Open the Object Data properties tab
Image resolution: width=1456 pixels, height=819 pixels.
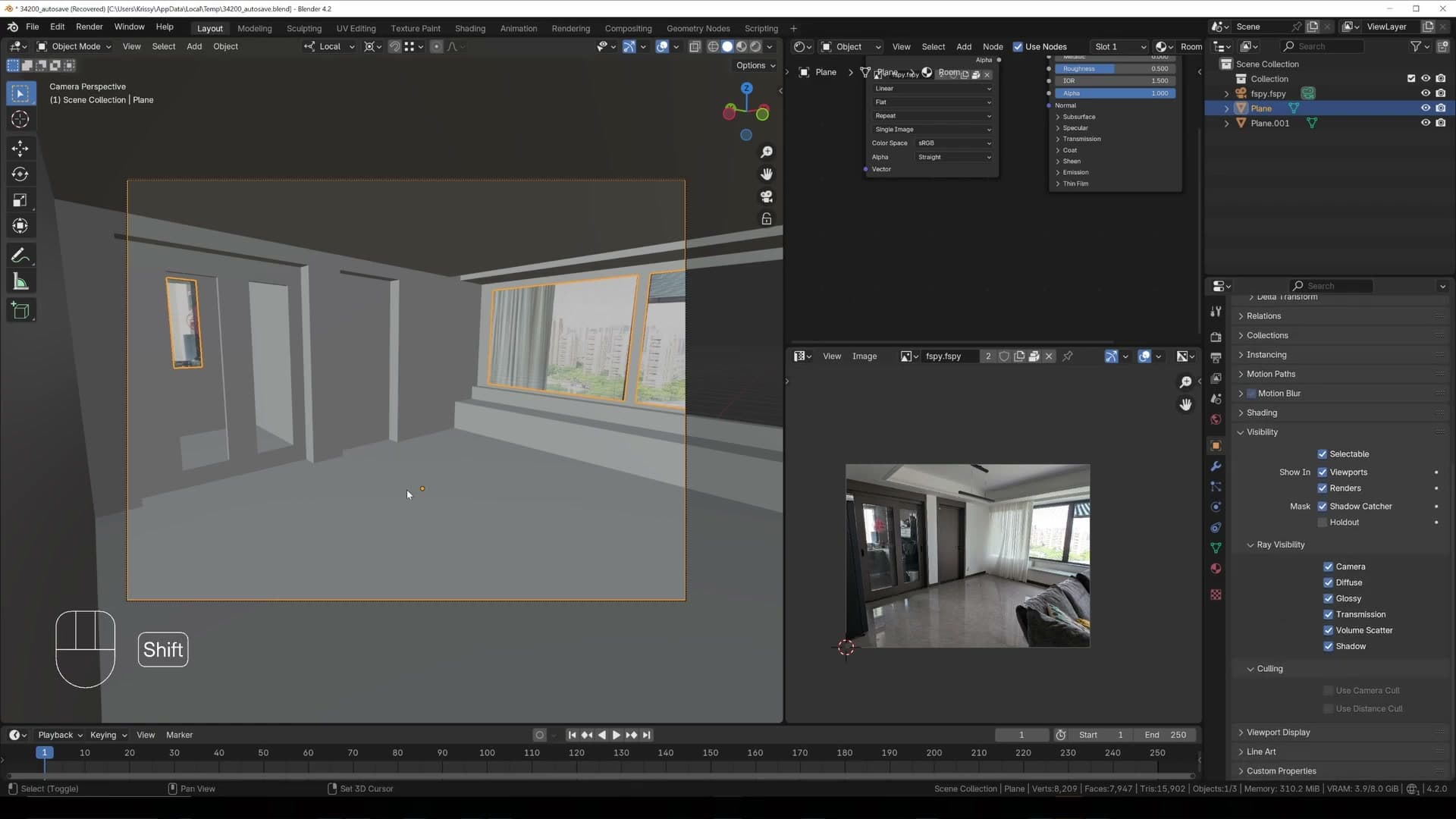(1216, 548)
